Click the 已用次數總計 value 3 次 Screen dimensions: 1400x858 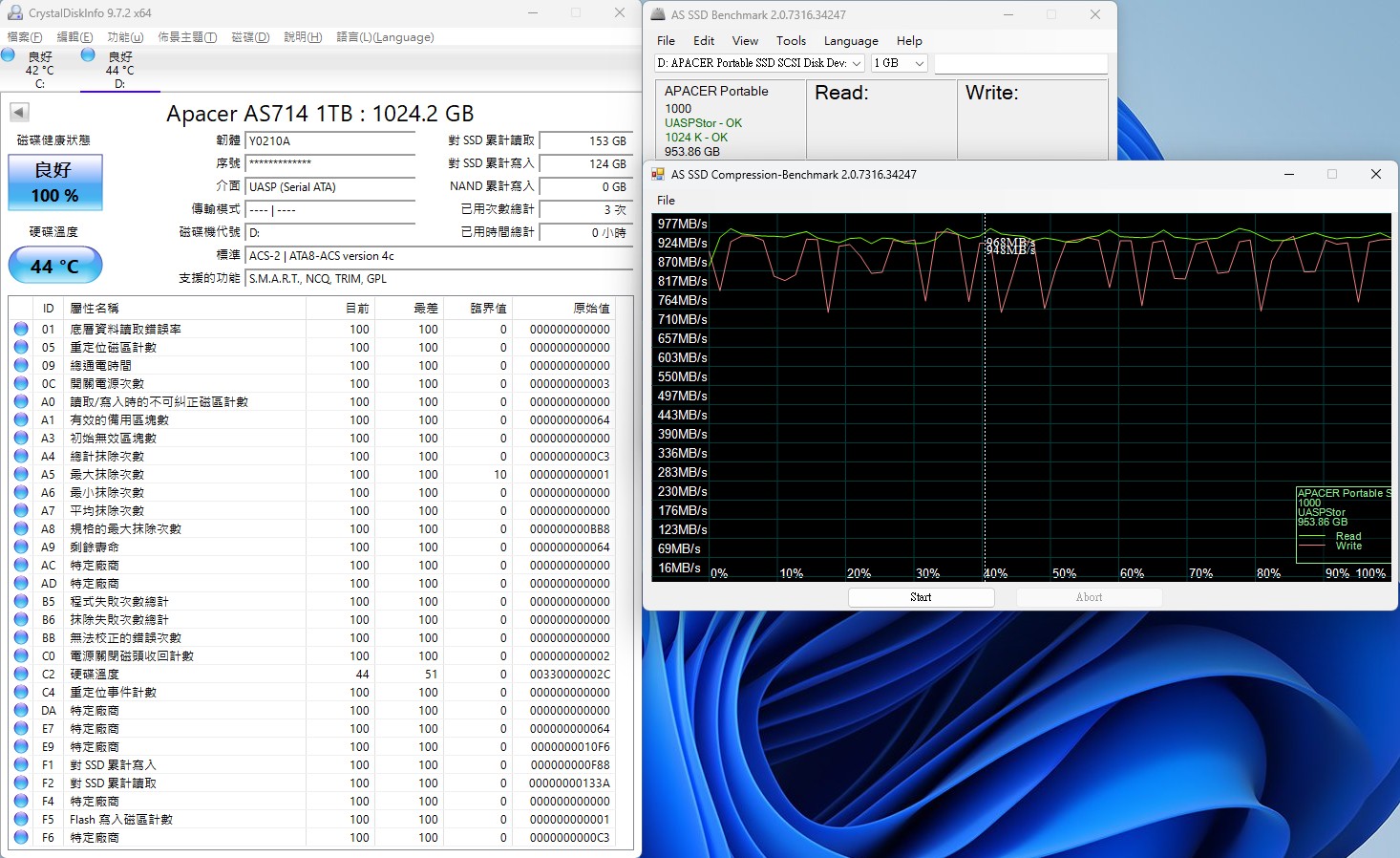(x=586, y=210)
